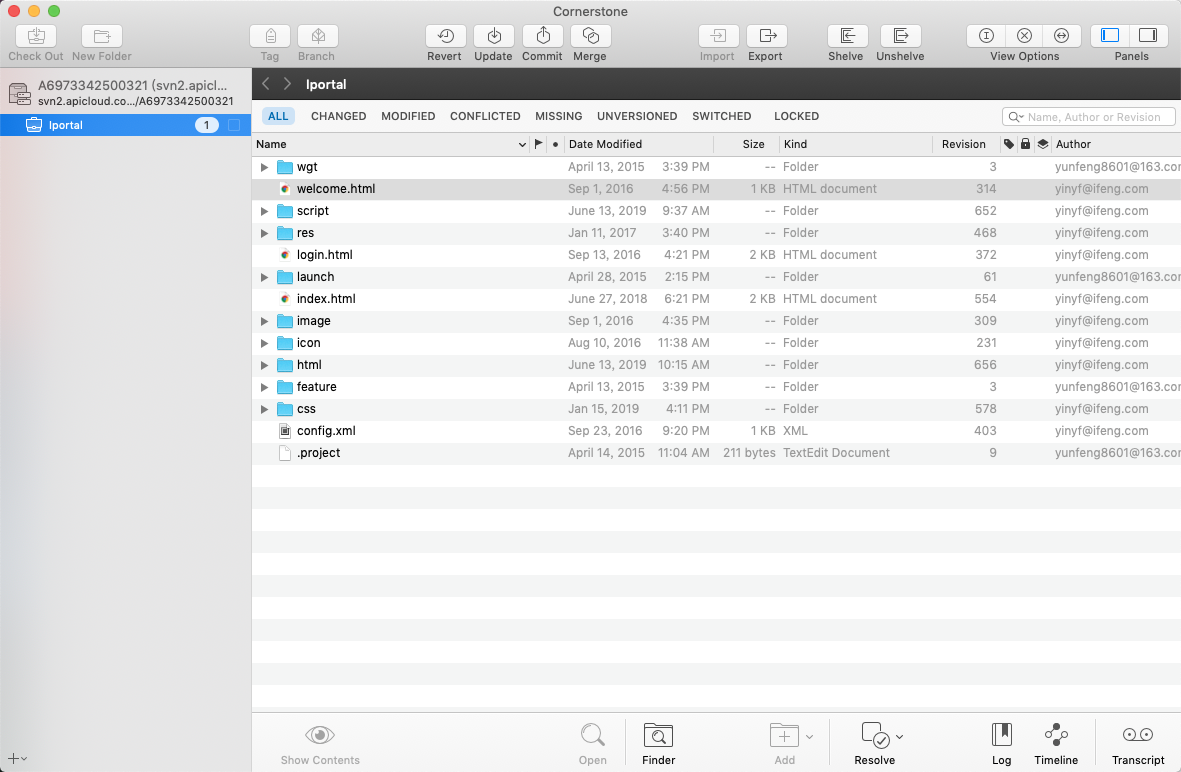Filter by SWITCHED files
Image resolution: width=1181 pixels, height=772 pixels.
722,116
